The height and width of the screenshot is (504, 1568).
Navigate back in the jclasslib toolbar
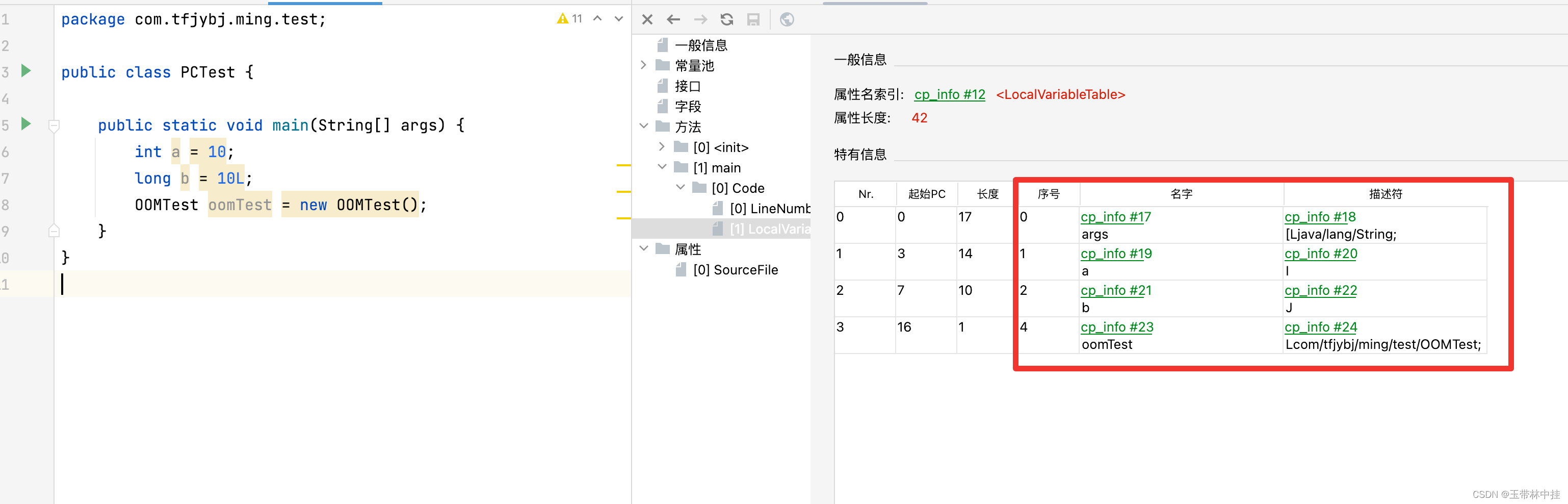pyautogui.click(x=673, y=19)
